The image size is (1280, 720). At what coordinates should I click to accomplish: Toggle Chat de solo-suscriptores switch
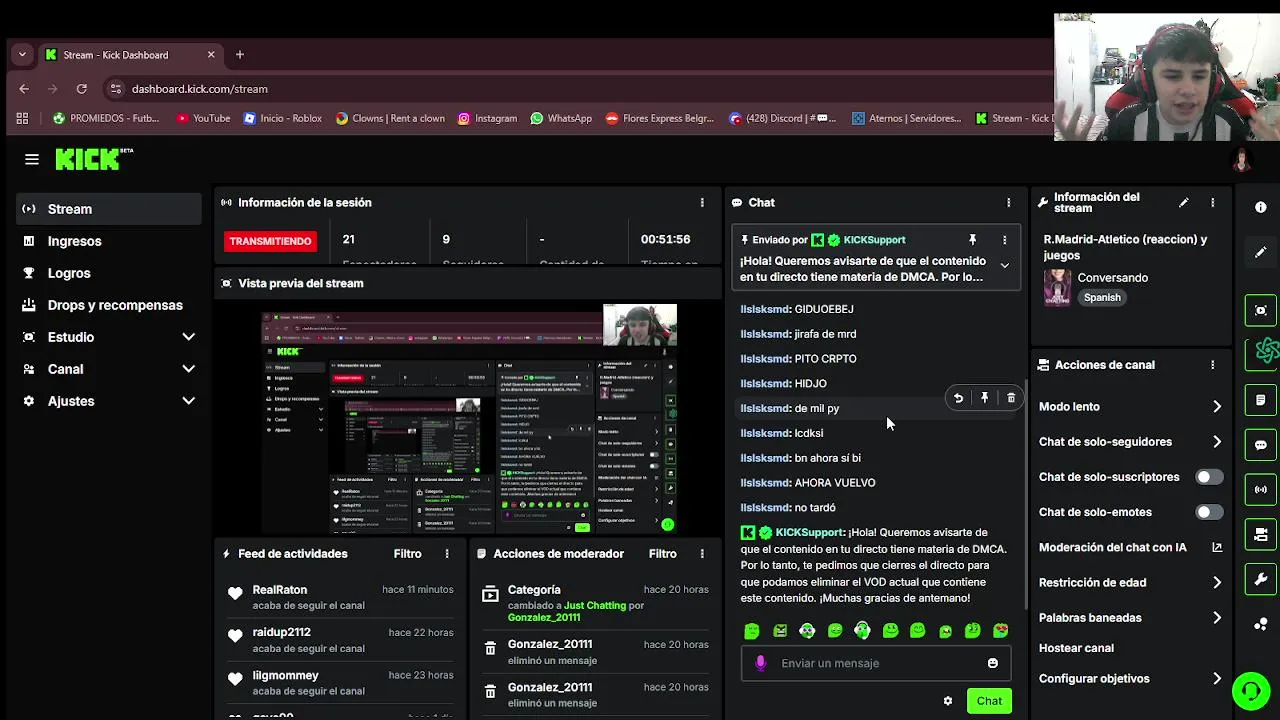coord(1209,477)
